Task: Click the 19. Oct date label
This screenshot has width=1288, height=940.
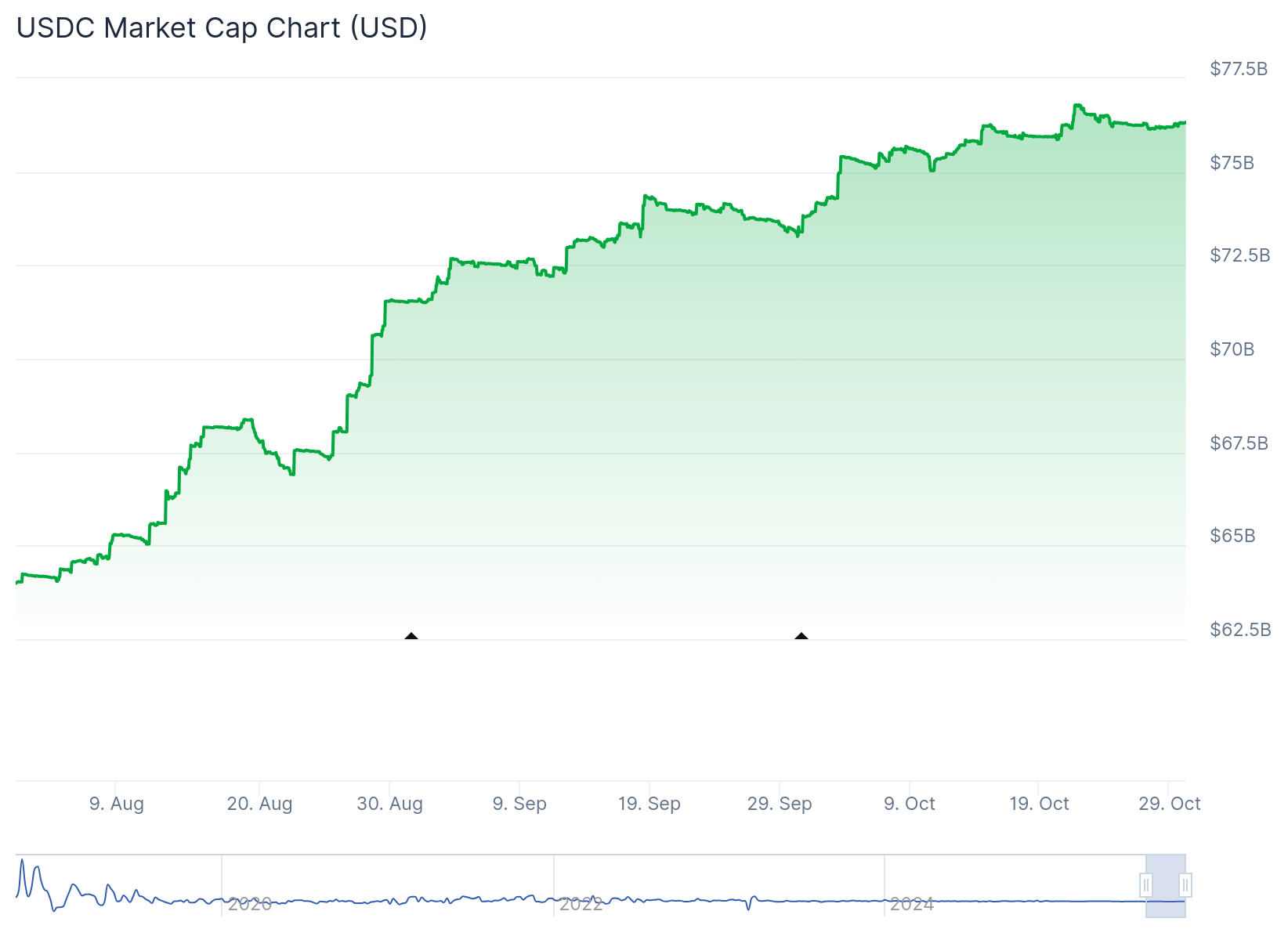Action: pyautogui.click(x=1039, y=804)
